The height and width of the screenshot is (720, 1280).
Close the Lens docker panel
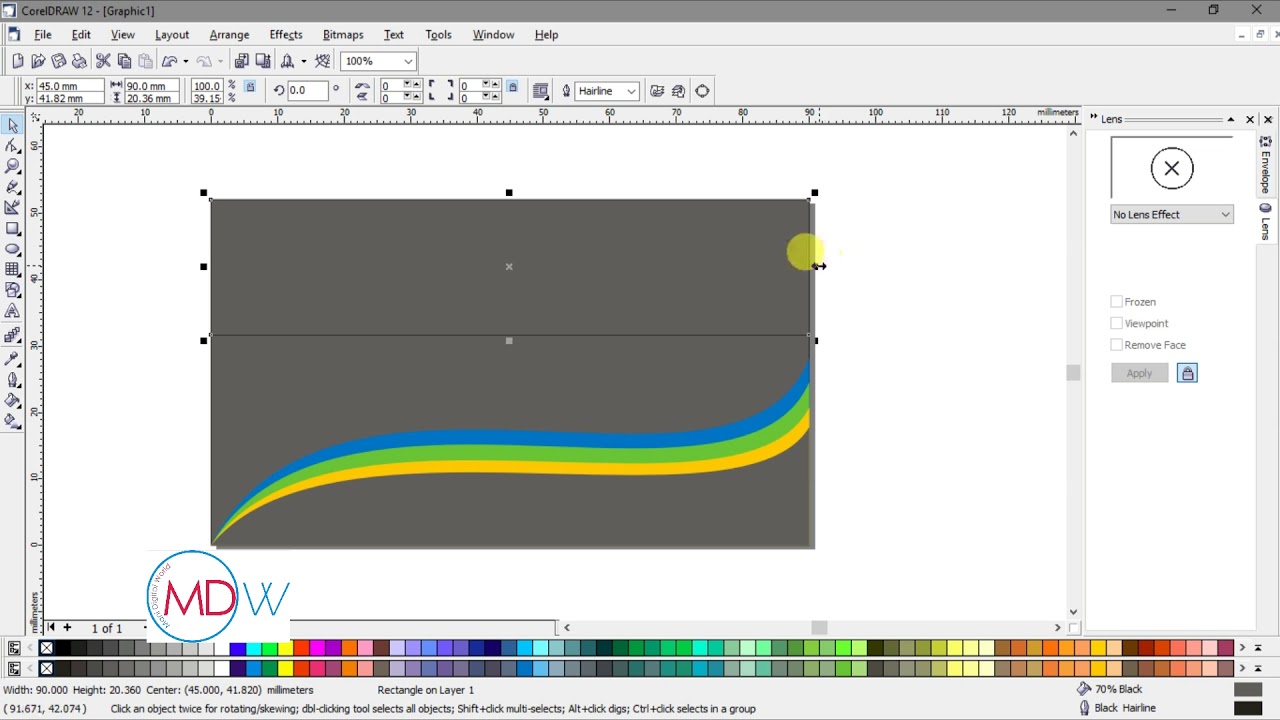pyautogui.click(x=1250, y=119)
